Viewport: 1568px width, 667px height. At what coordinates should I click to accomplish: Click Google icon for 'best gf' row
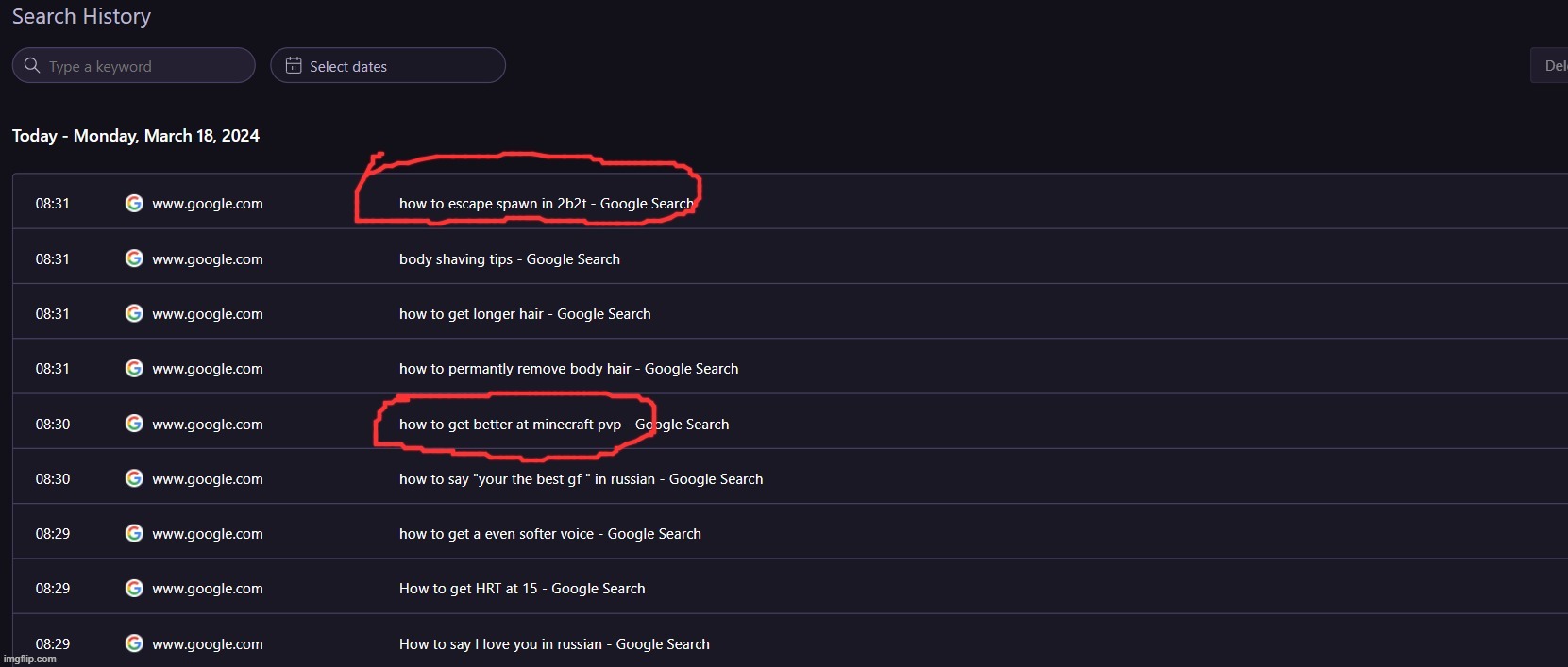click(134, 478)
